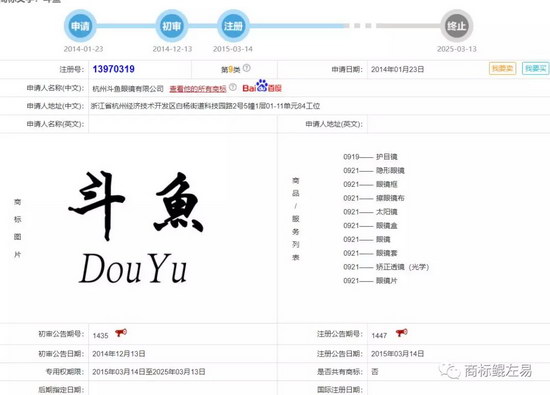Click the 0921 太阳镜 goods entry
This screenshot has height=395, width=550.
click(x=370, y=212)
